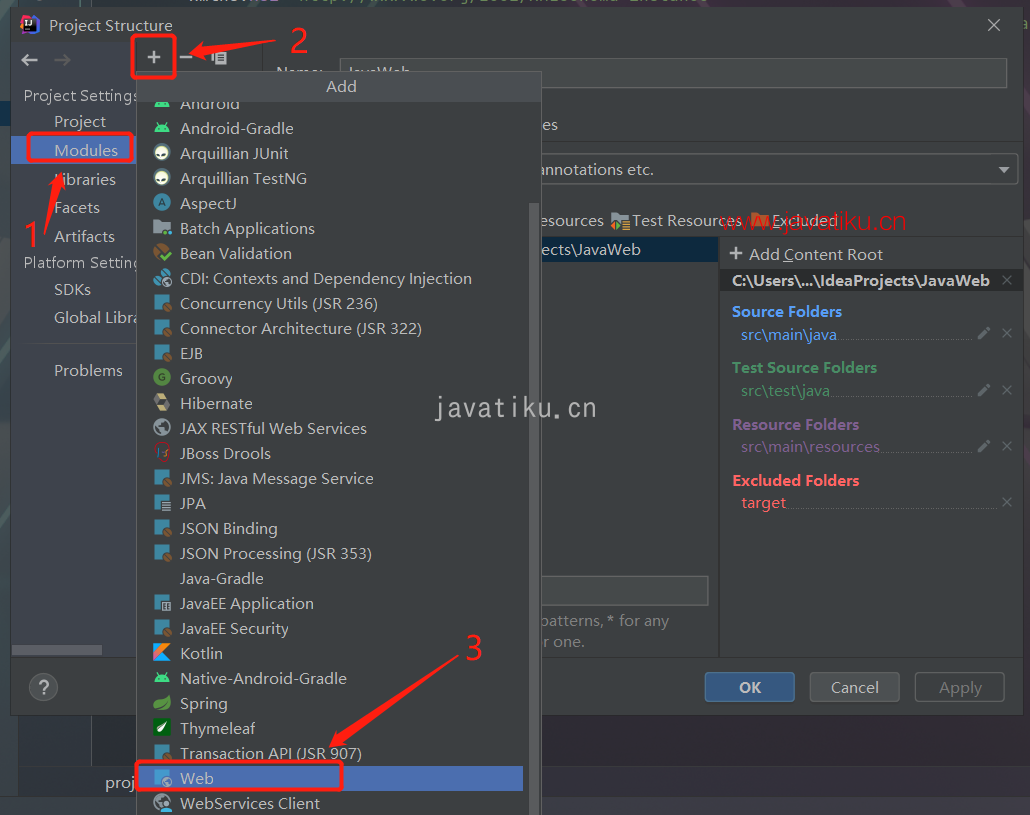Open Global Libraries settings
The image size is (1030, 815).
95,318
